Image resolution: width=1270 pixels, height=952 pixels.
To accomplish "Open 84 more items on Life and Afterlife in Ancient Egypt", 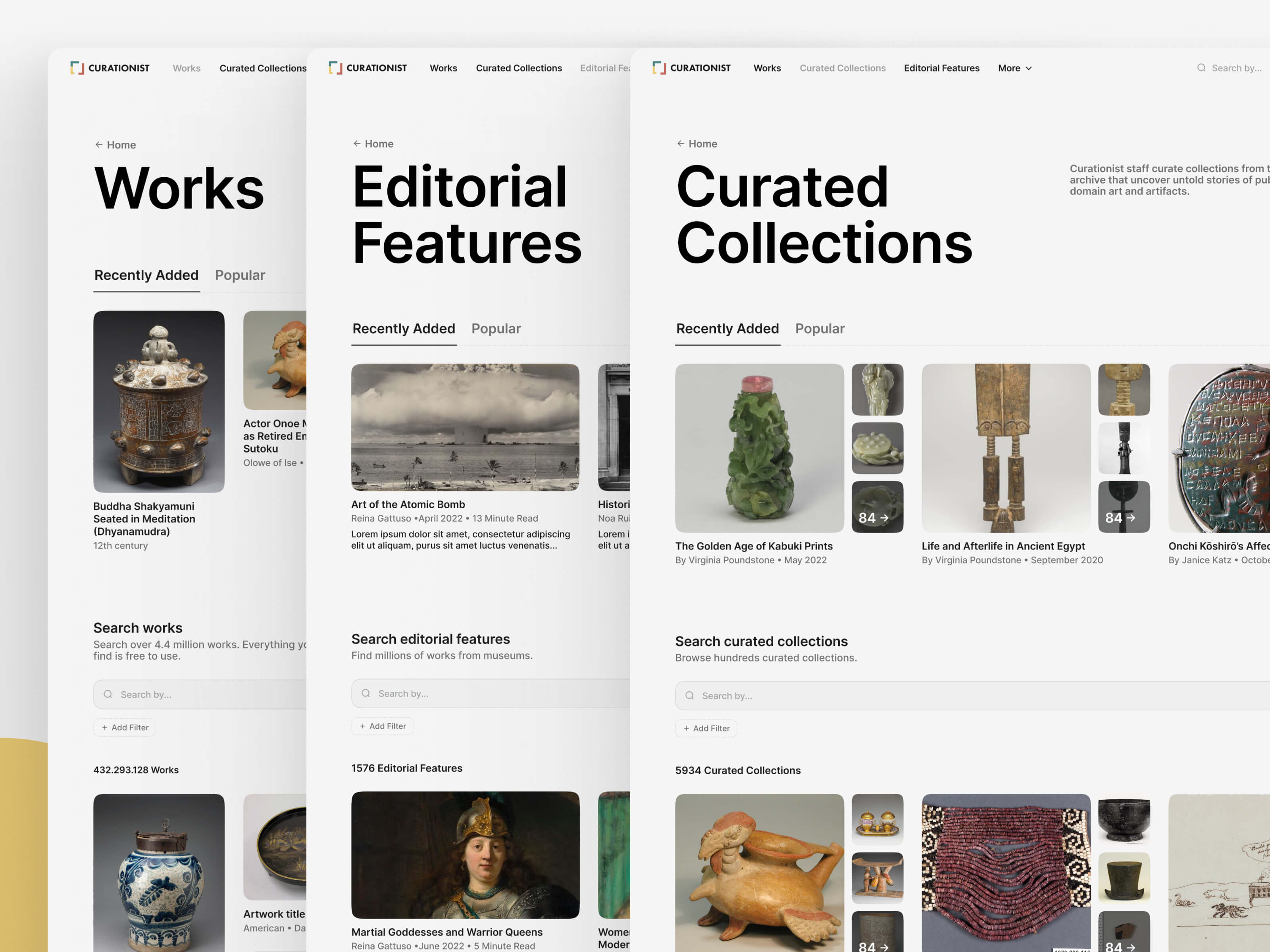I will [x=1124, y=507].
